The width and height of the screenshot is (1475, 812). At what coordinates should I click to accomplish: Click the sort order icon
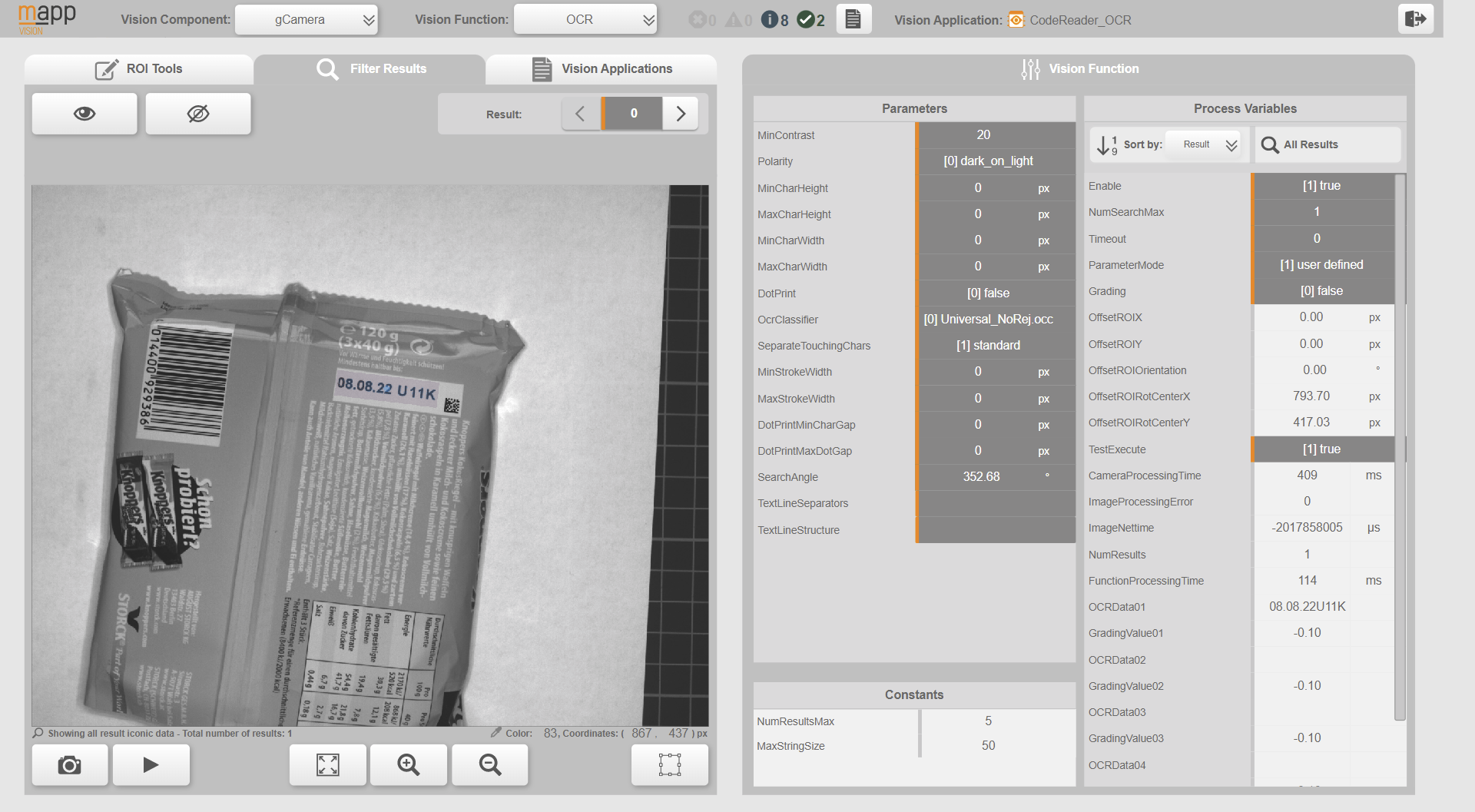[1106, 144]
